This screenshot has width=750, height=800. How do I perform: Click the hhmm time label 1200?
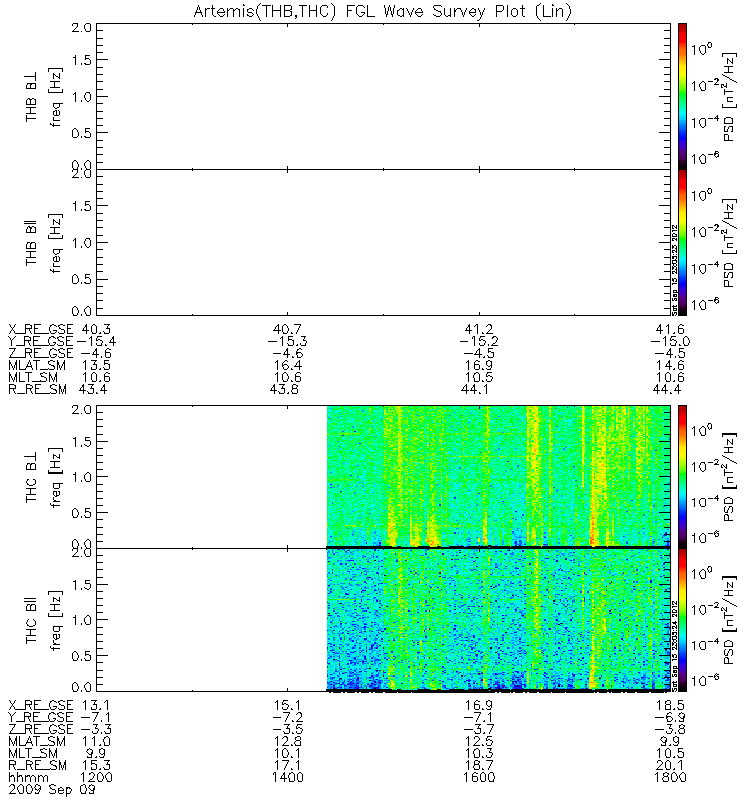[96, 777]
